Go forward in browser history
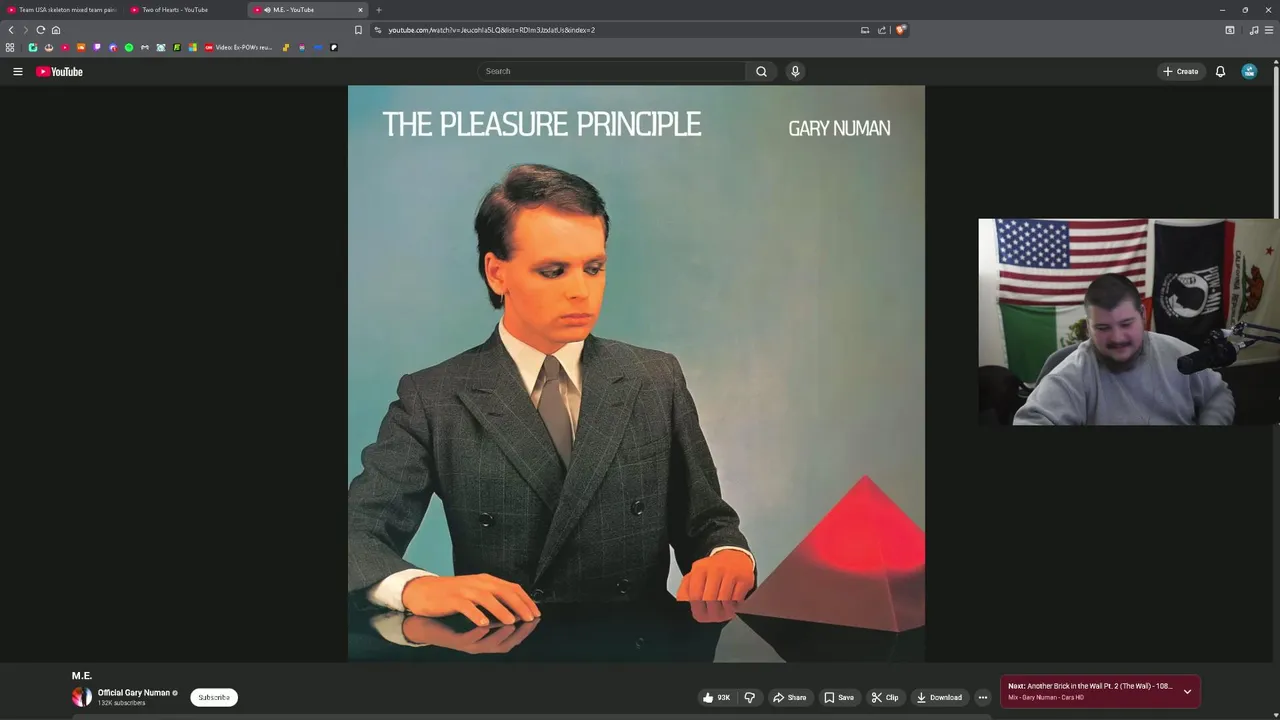Screen dimensions: 1280x720 click(x=25, y=30)
